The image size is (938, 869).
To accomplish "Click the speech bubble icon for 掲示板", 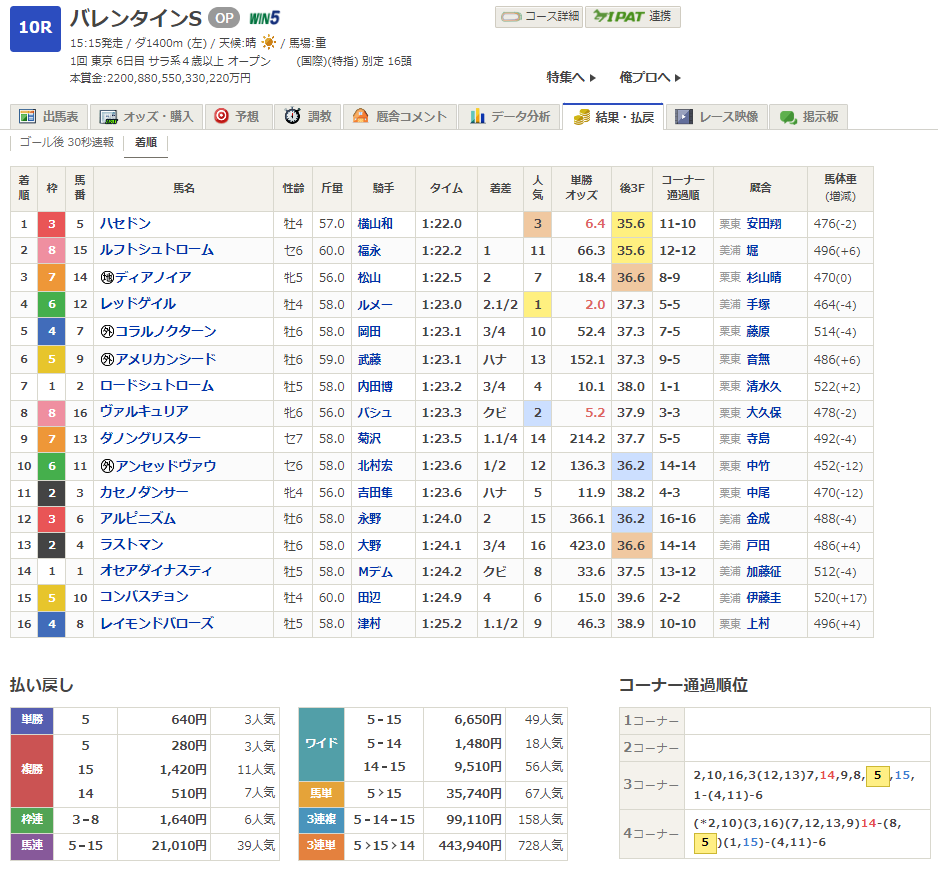I will coord(788,117).
